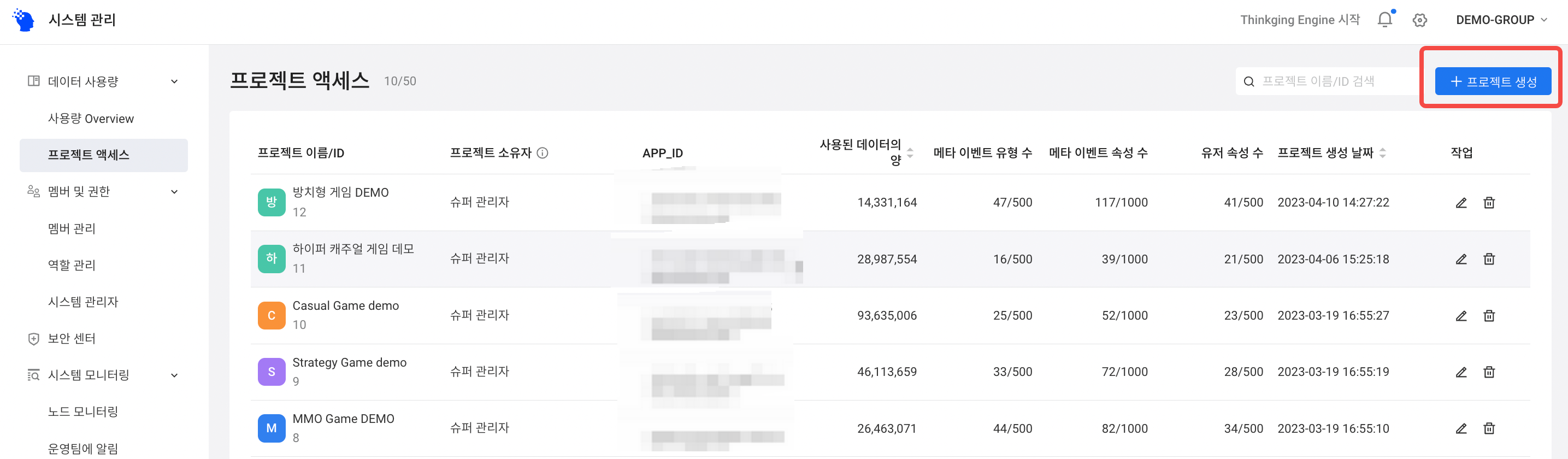This screenshot has height=459, width=1568.
Task: Edit the 방치형 게임 DEMO project
Action: pyautogui.click(x=1461, y=203)
